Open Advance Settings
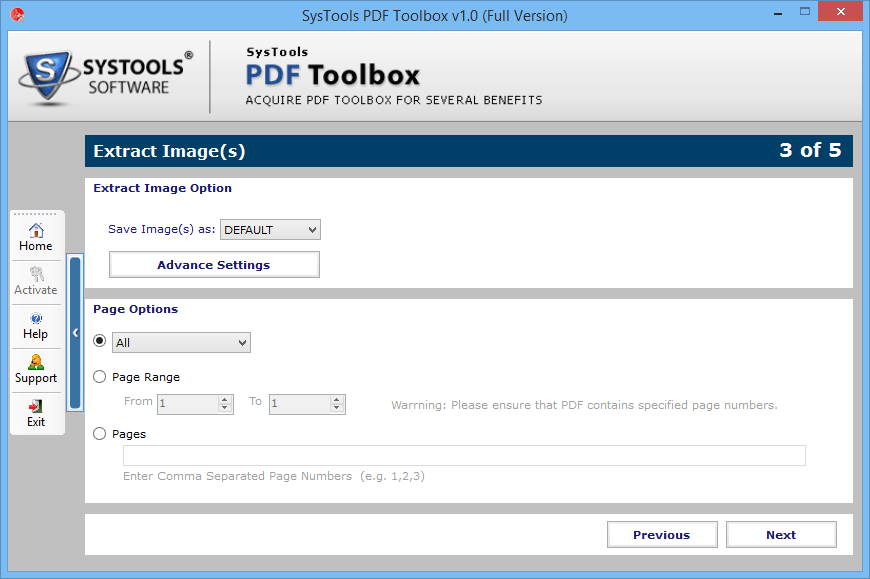The width and height of the screenshot is (870, 579). coord(214,265)
